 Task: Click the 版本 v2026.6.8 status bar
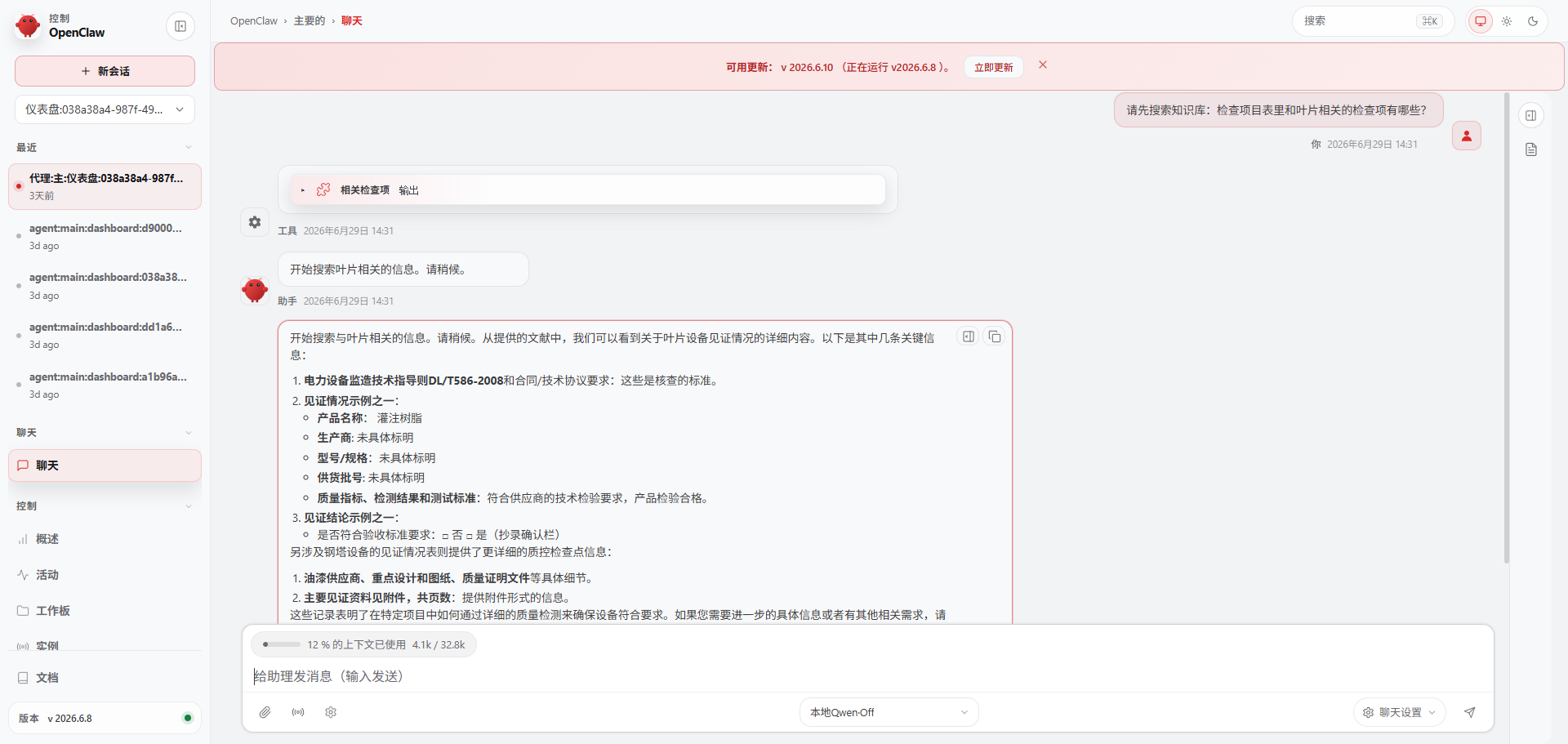pyautogui.click(x=105, y=718)
